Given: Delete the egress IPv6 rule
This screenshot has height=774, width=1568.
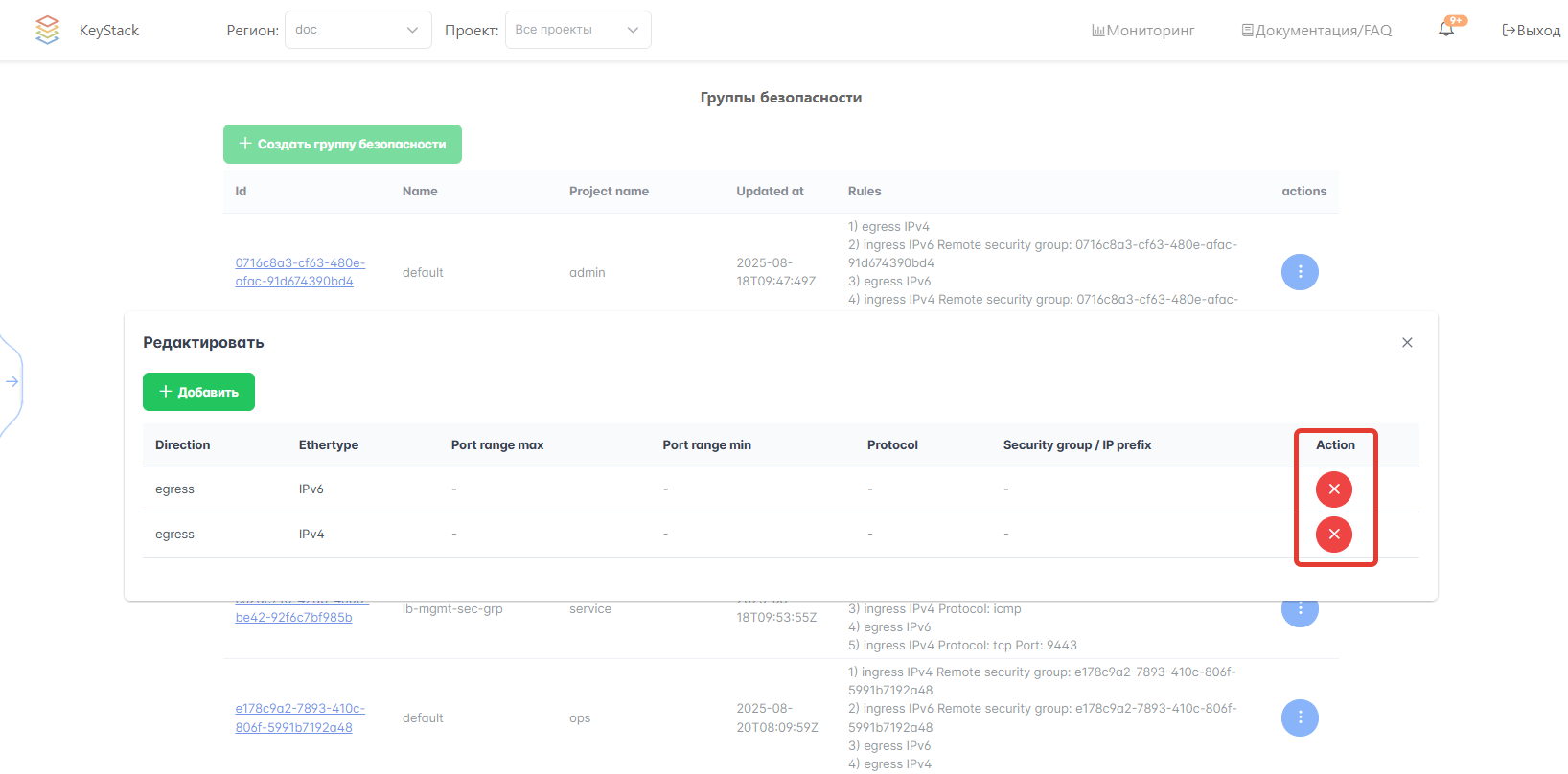Looking at the screenshot, I should [x=1333, y=489].
